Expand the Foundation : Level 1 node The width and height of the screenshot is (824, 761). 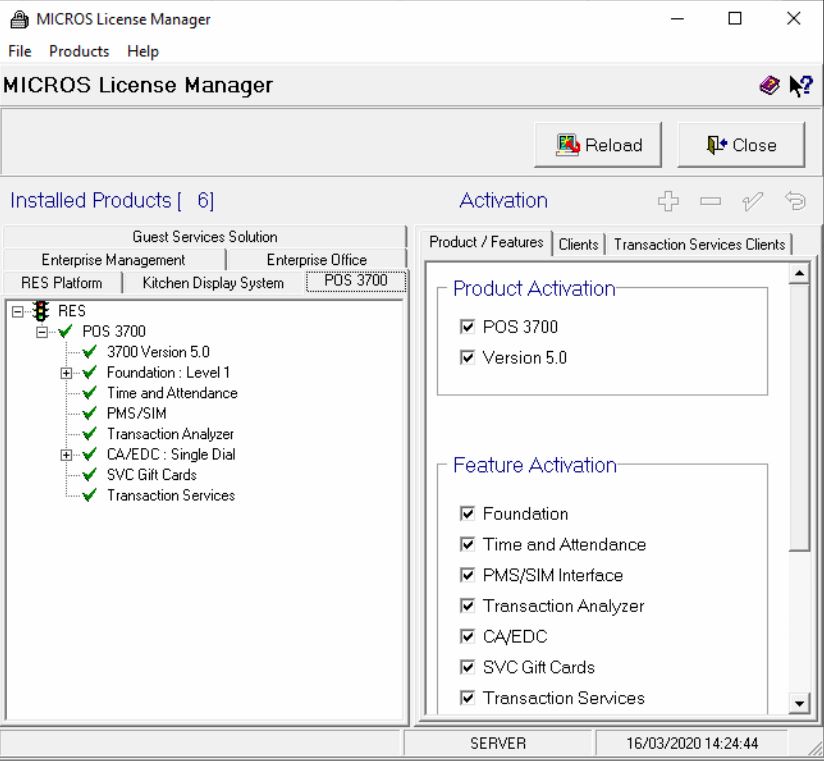(x=66, y=373)
